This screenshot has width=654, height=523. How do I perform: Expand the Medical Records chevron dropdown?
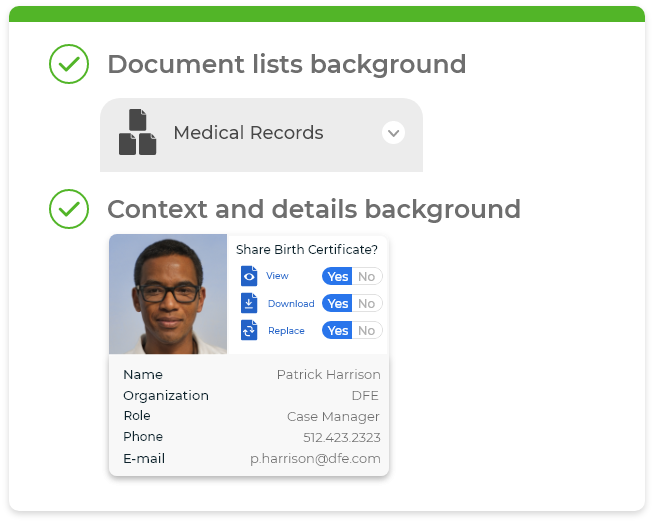[393, 133]
